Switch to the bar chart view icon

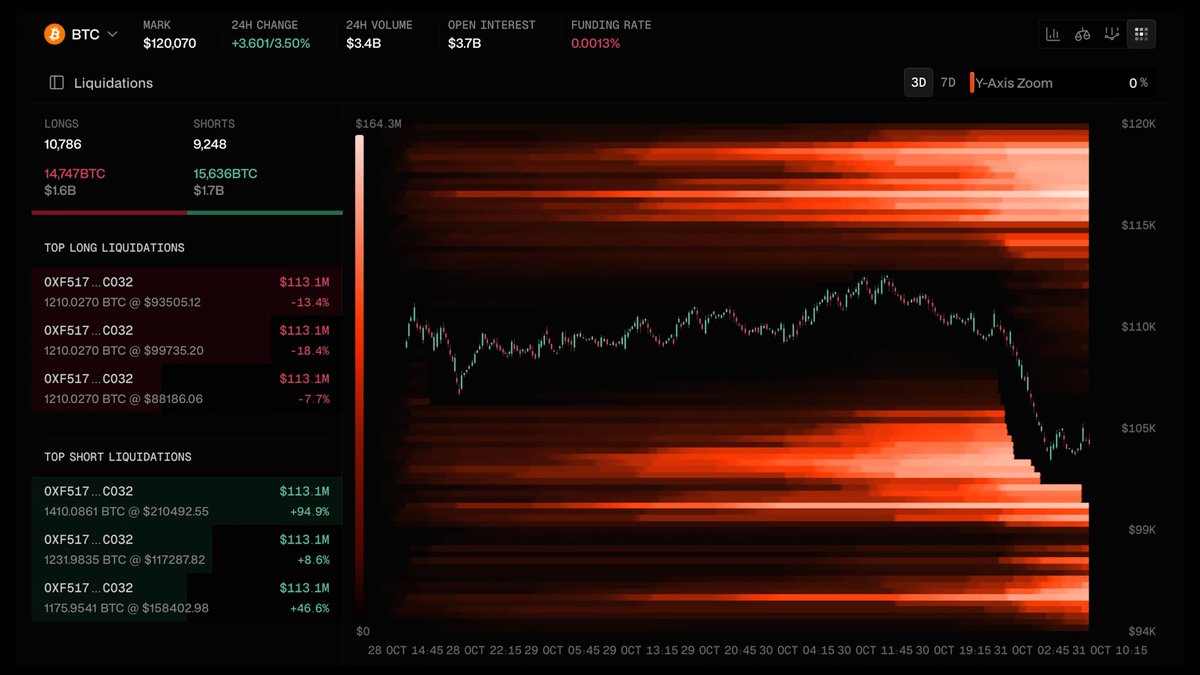pyautogui.click(x=1053, y=34)
